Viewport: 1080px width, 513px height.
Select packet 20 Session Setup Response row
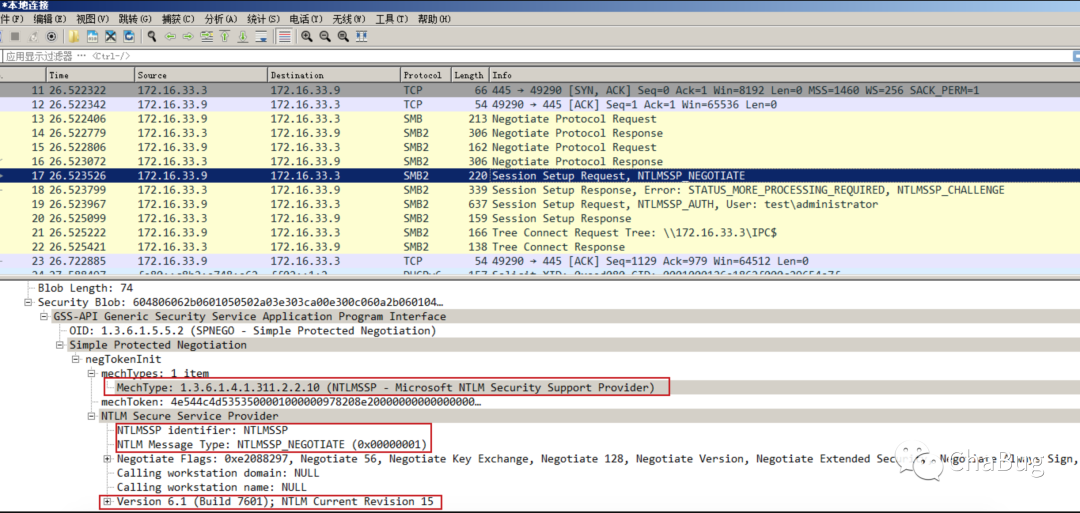tap(540, 218)
